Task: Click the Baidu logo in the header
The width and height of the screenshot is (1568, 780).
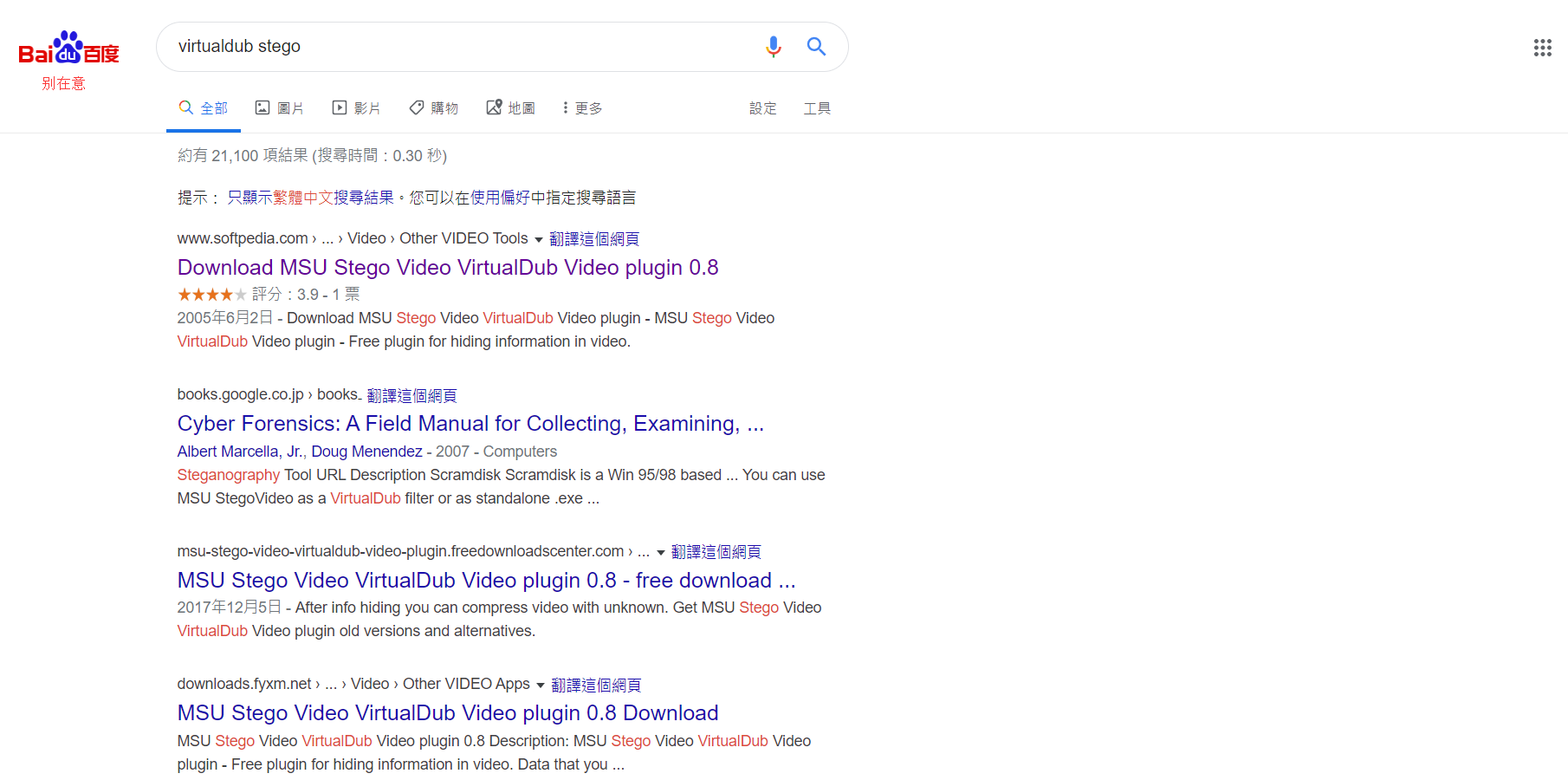Action: 68,49
